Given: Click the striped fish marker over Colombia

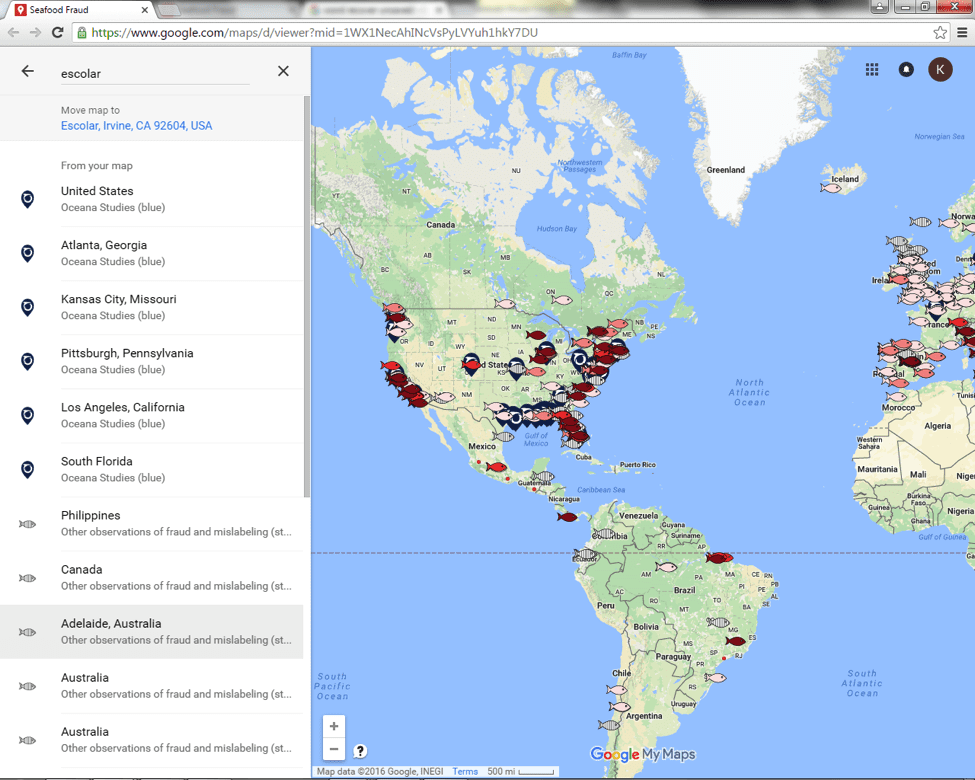Looking at the screenshot, I should click(x=603, y=534).
